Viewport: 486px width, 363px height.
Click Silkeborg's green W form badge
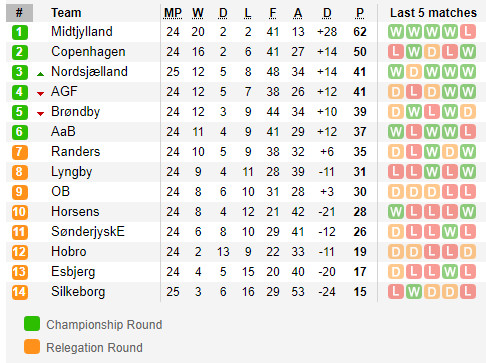click(x=414, y=292)
